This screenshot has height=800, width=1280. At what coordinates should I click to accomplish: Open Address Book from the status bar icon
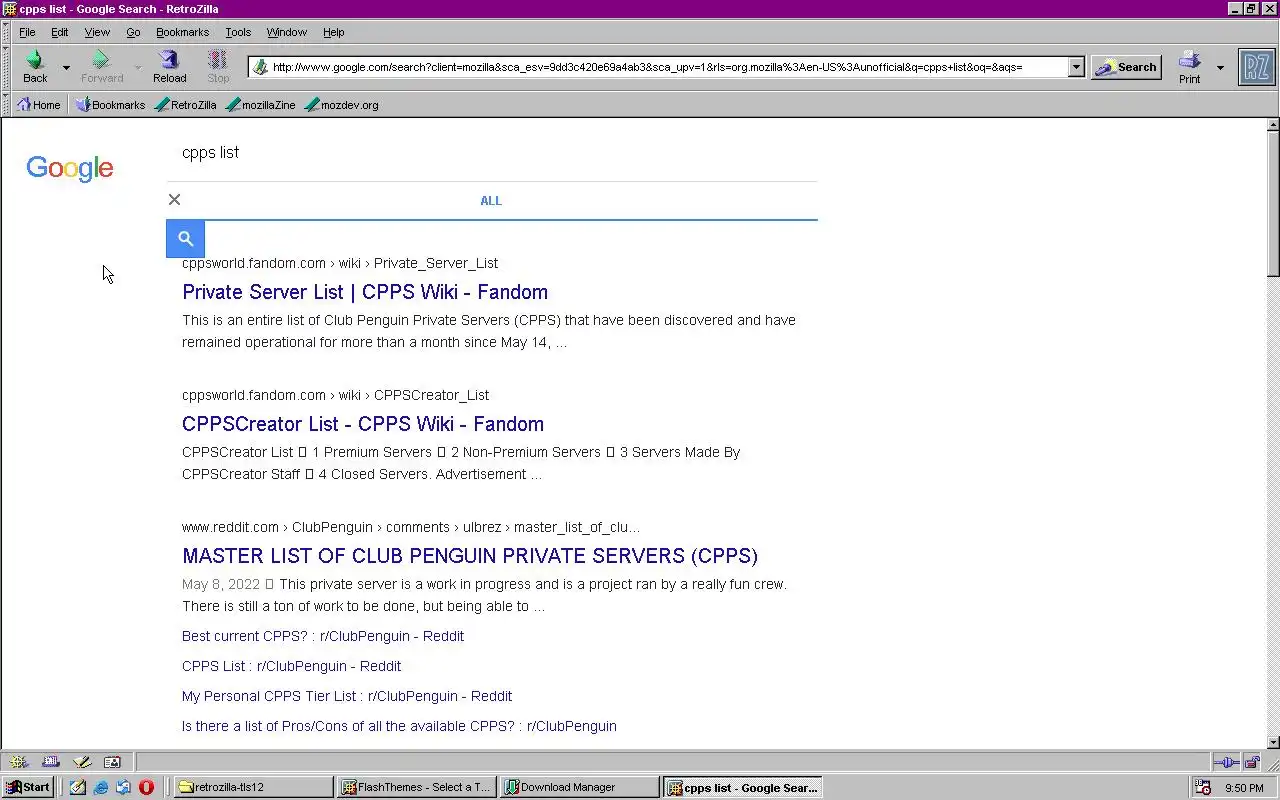click(112, 762)
